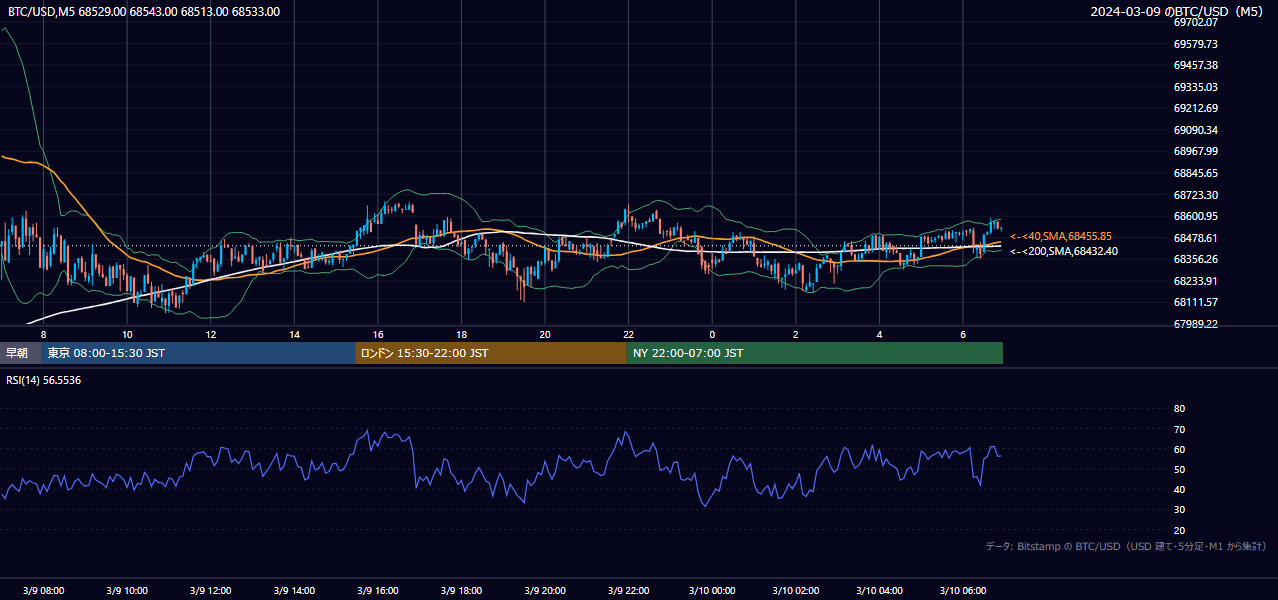Click hour tick 2 on price chart axis
This screenshot has width=1278, height=600.
[x=796, y=334]
